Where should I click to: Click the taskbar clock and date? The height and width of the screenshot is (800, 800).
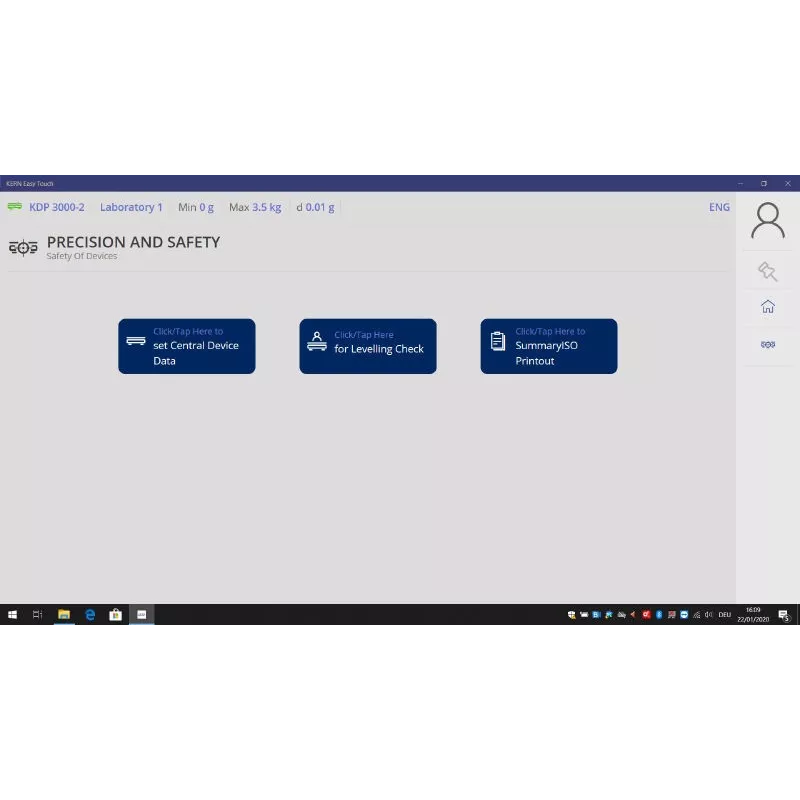[x=753, y=615]
